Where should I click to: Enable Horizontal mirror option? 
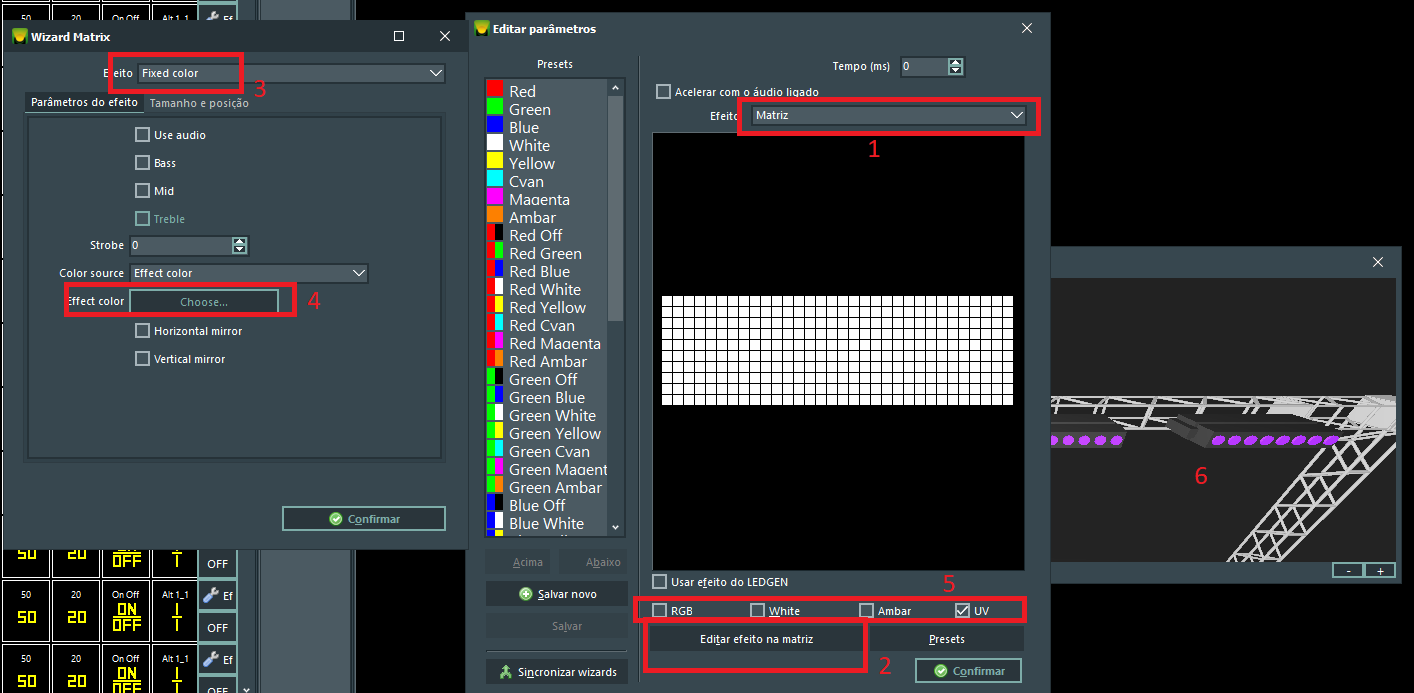[x=142, y=331]
